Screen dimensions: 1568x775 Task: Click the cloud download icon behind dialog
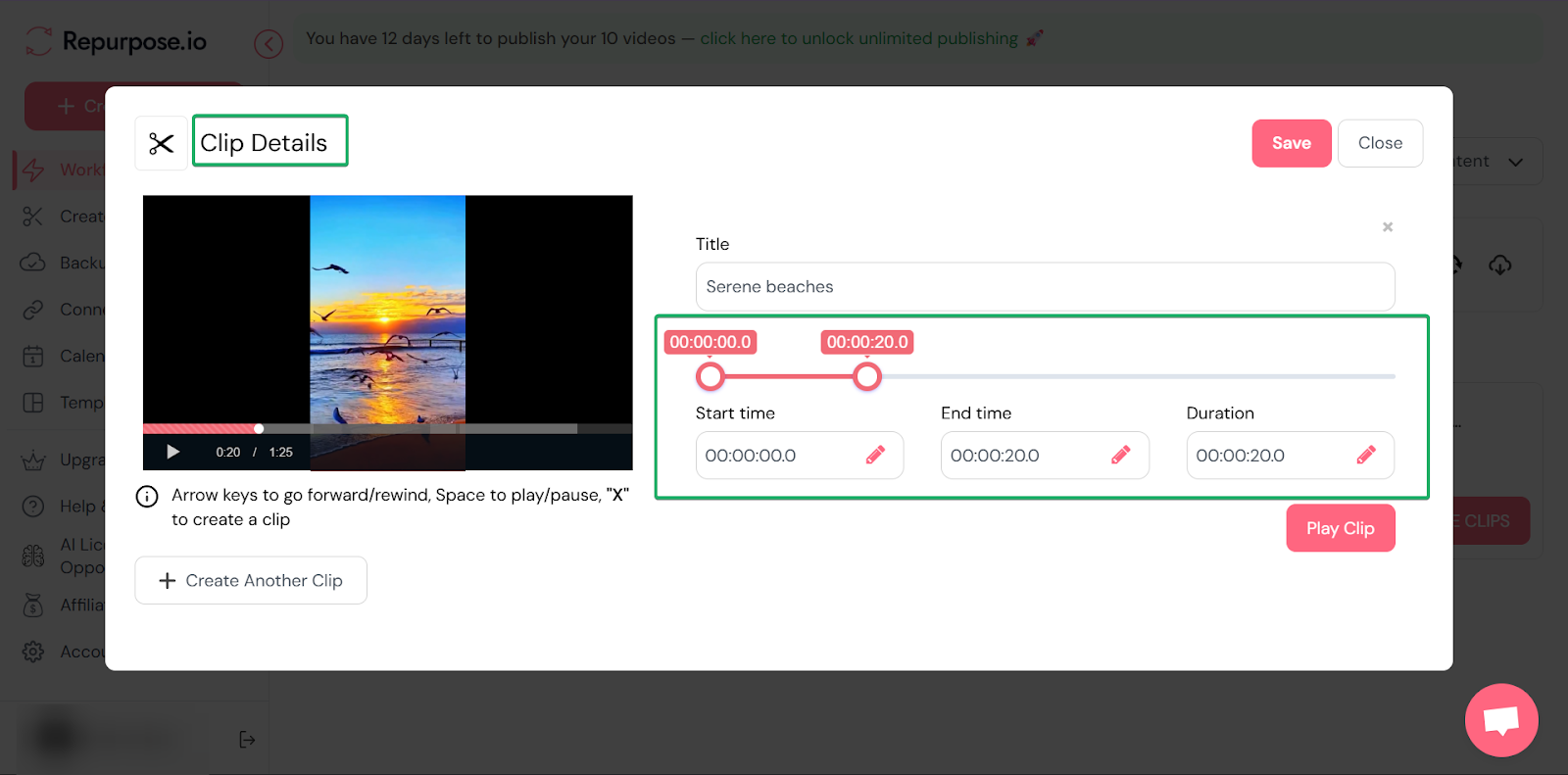[x=1500, y=265]
